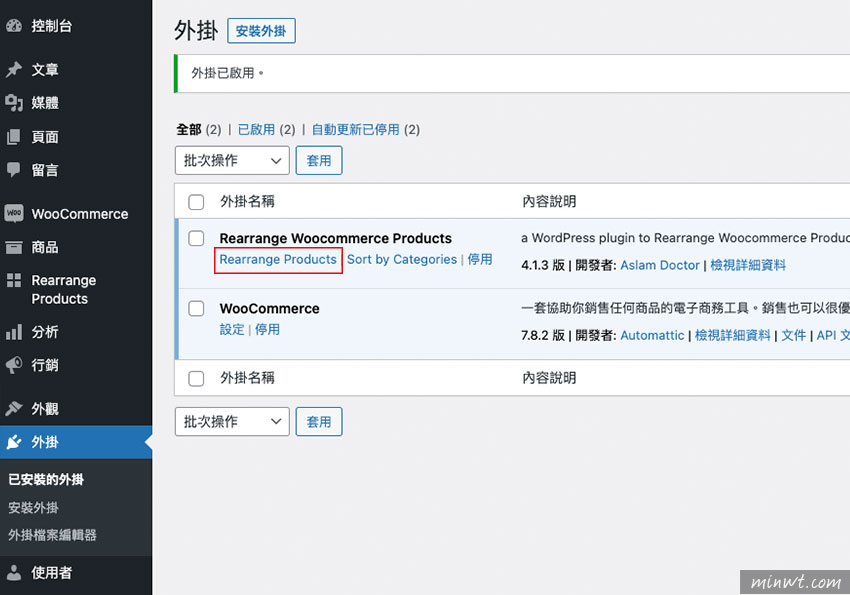Click 停用 for WooCommerce plugin
The height and width of the screenshot is (595, 850).
267,329
